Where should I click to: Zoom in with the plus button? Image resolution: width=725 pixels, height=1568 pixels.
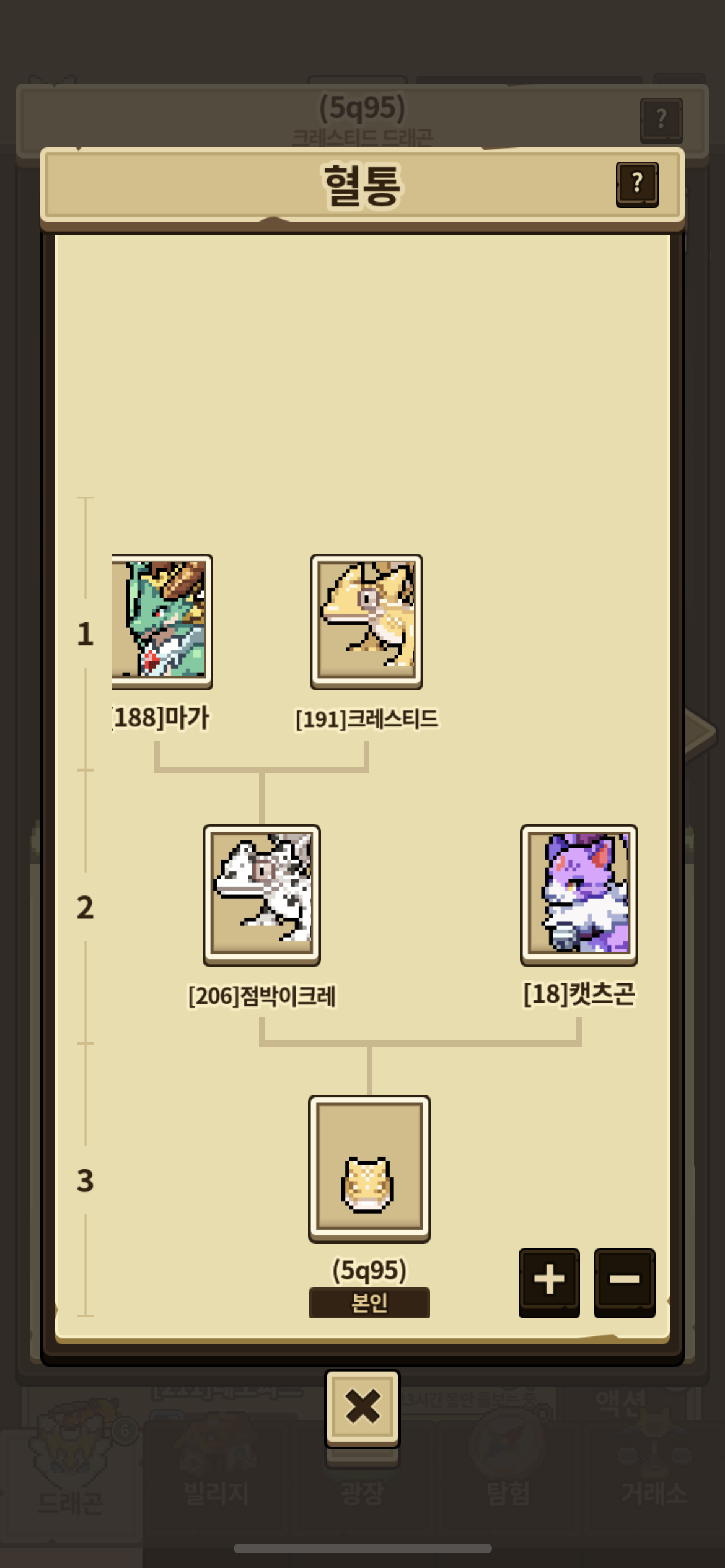tap(549, 1283)
